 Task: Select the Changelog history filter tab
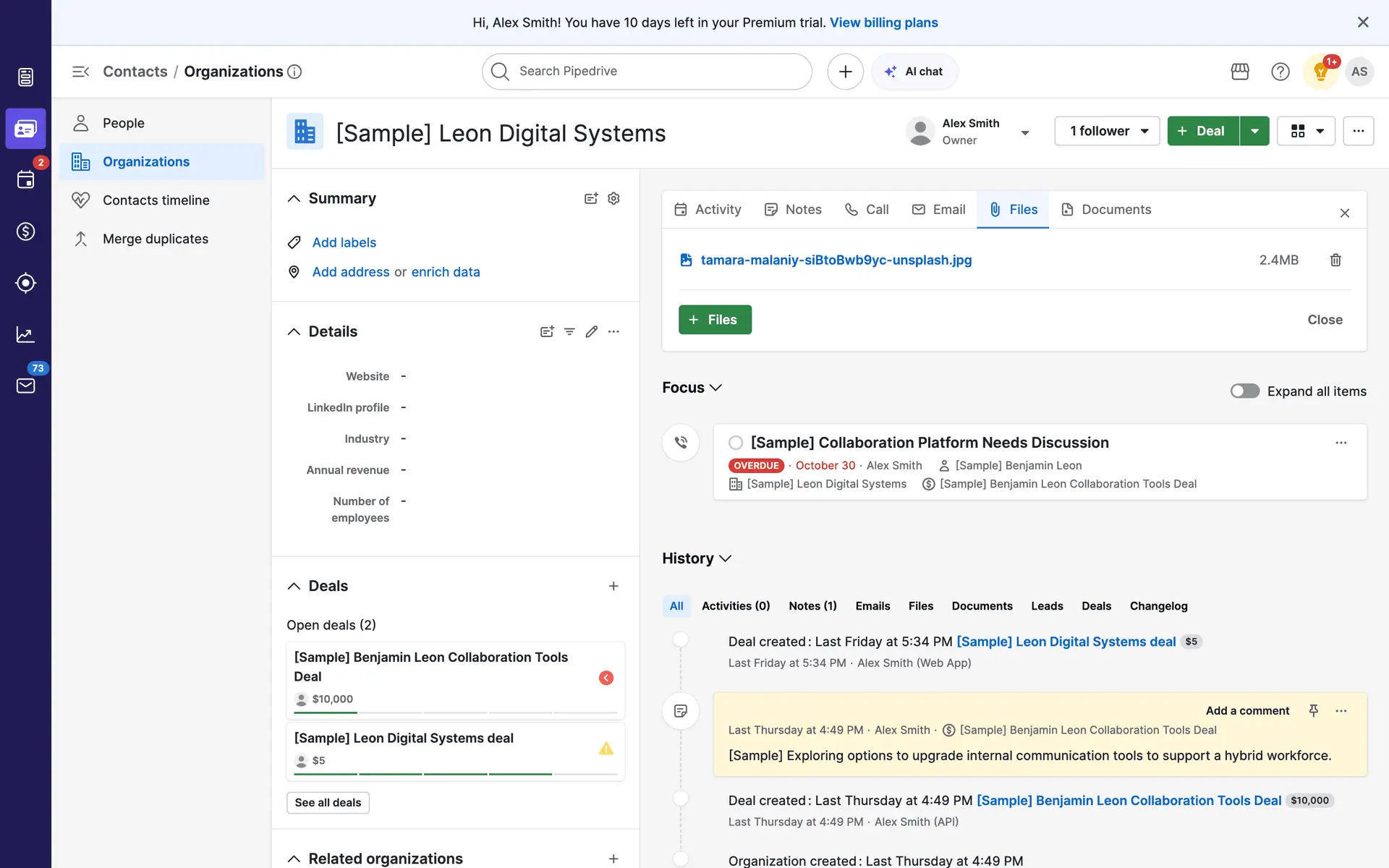point(1158,606)
